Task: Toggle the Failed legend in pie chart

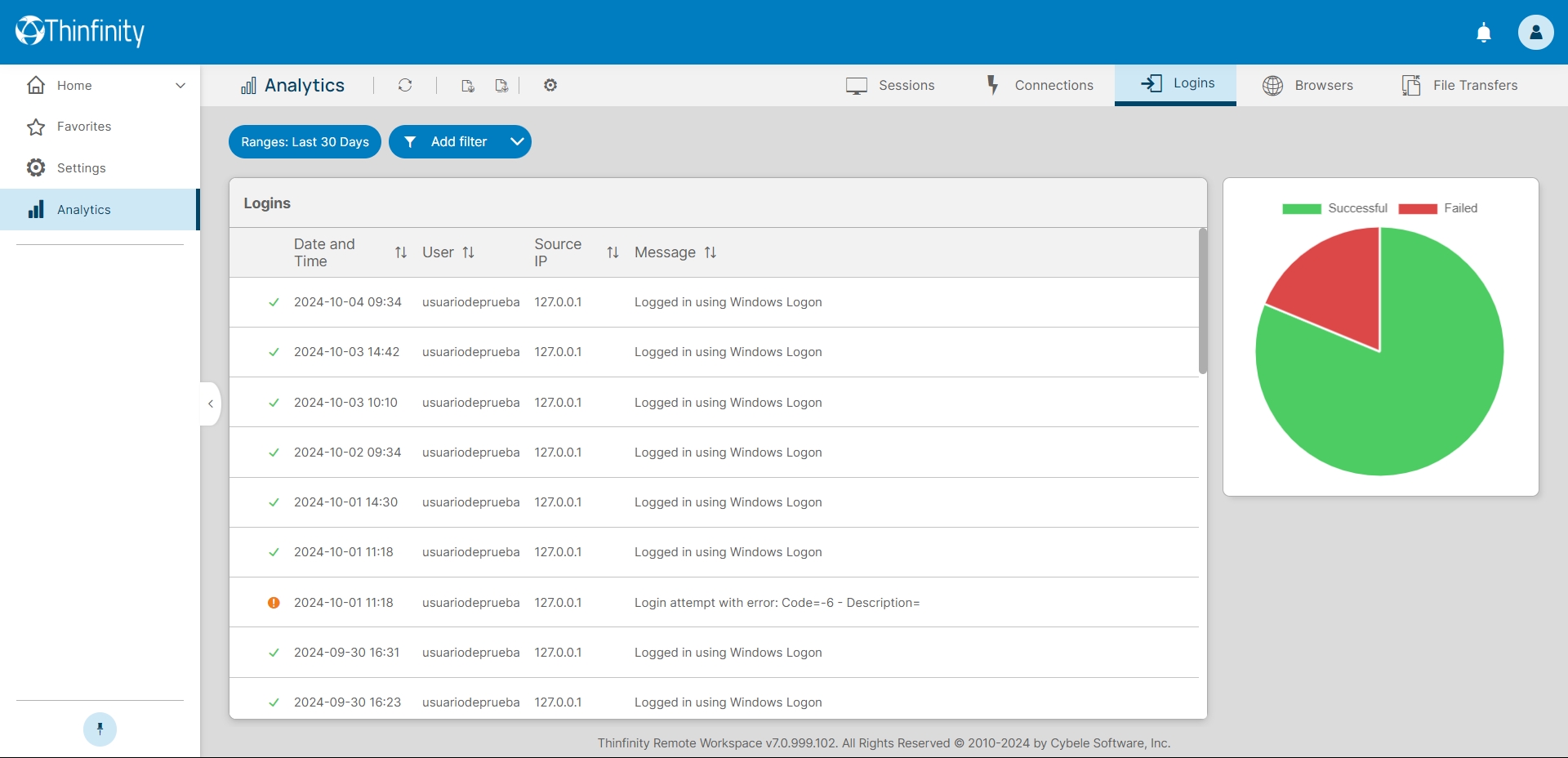Action: (x=1438, y=208)
